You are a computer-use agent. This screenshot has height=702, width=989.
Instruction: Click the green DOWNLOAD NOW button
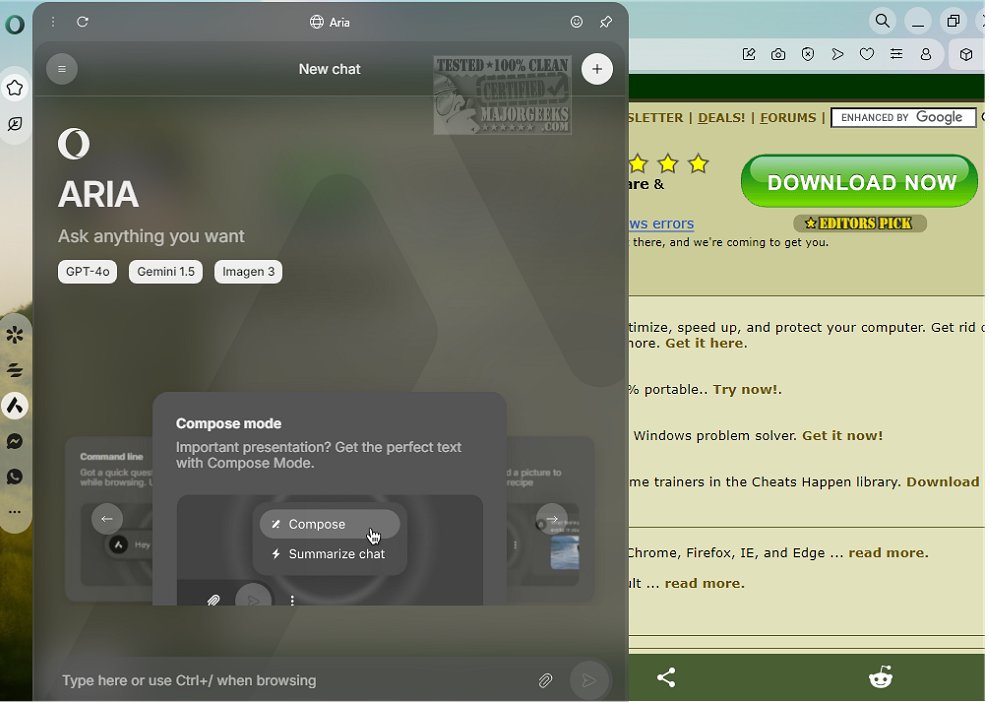[x=860, y=181]
